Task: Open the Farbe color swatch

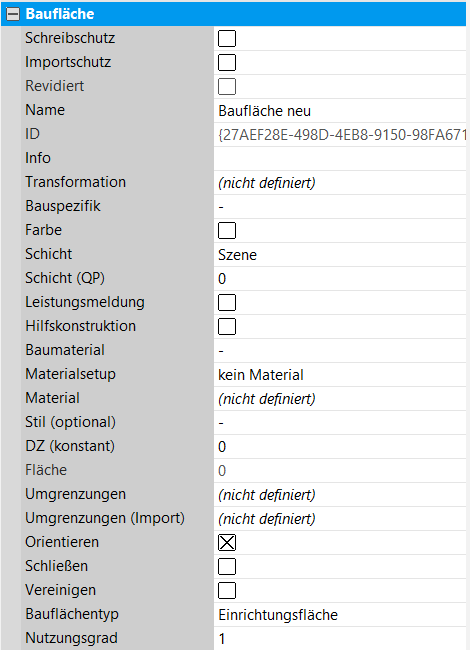Action: (x=227, y=230)
